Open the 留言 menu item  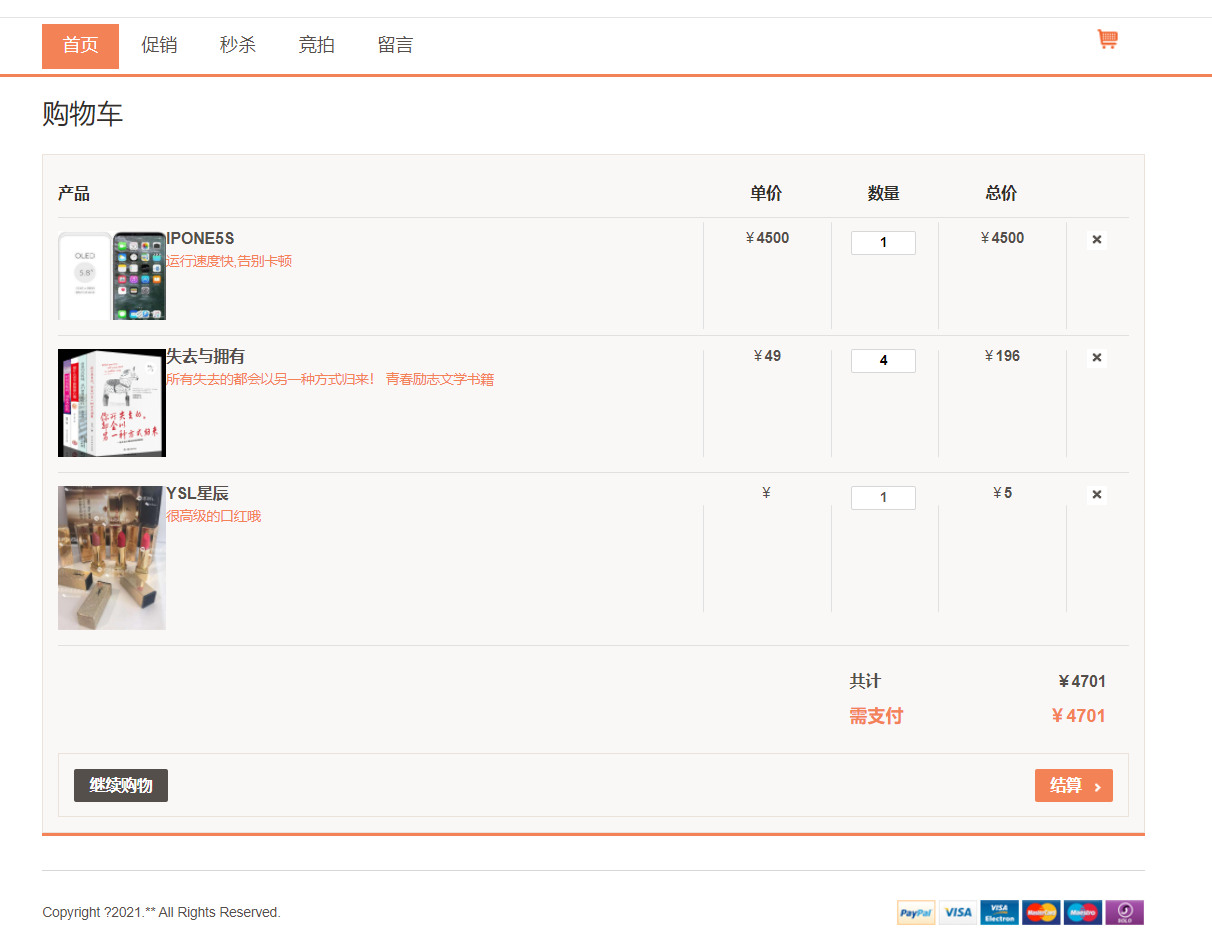(x=395, y=45)
